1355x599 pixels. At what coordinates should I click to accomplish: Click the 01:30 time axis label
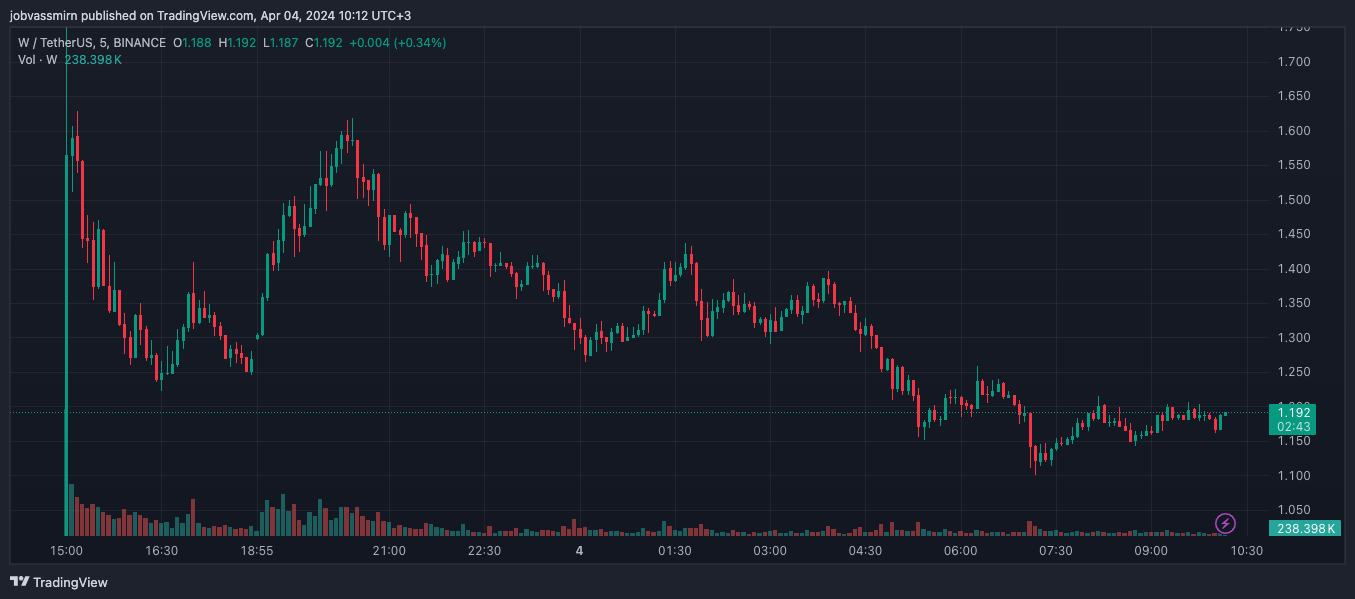(x=675, y=551)
